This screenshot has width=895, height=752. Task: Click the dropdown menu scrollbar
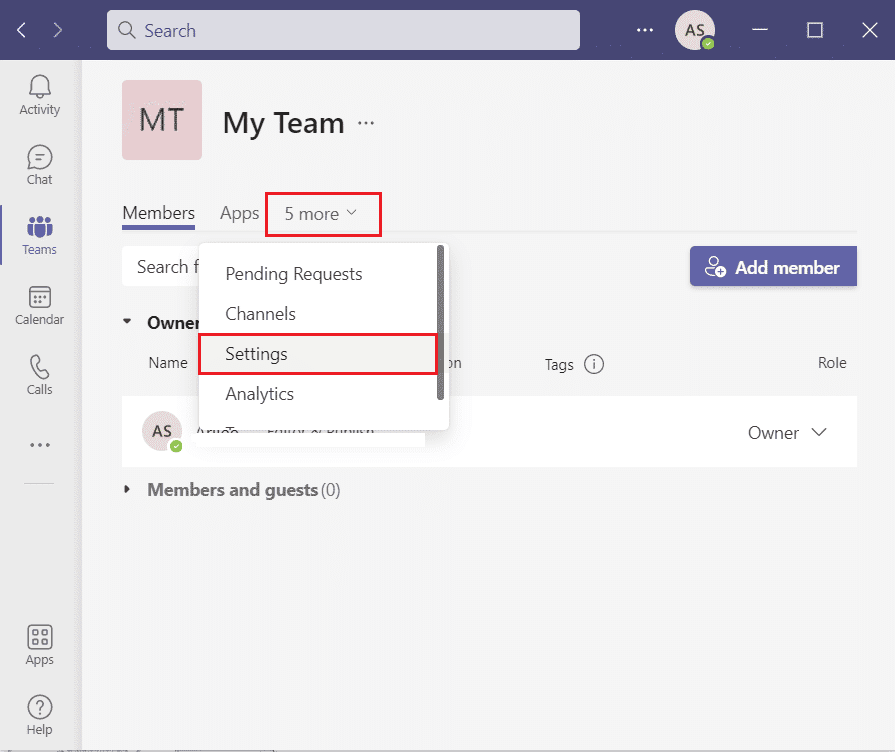(440, 323)
